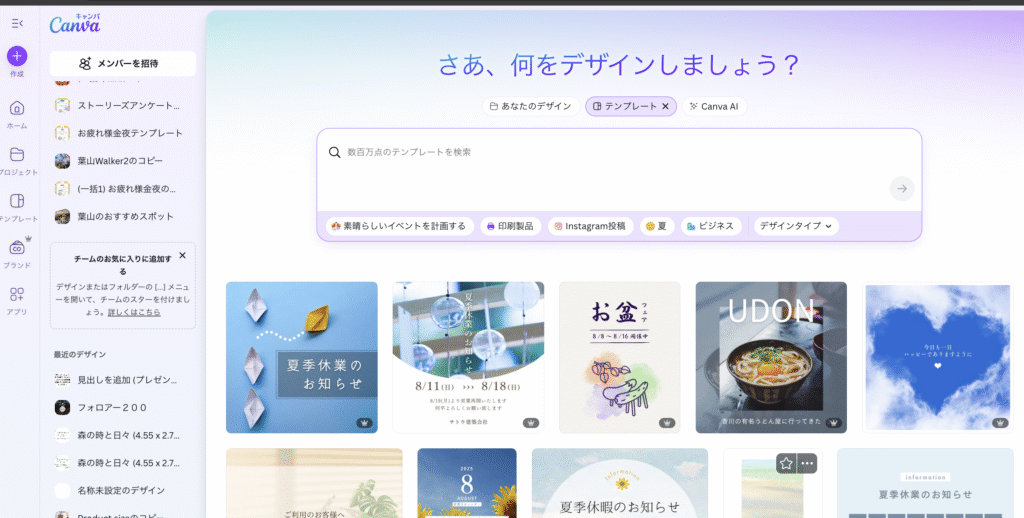1024x518 pixels.
Task: Click the crown badge on origami boat template
Action: point(364,423)
